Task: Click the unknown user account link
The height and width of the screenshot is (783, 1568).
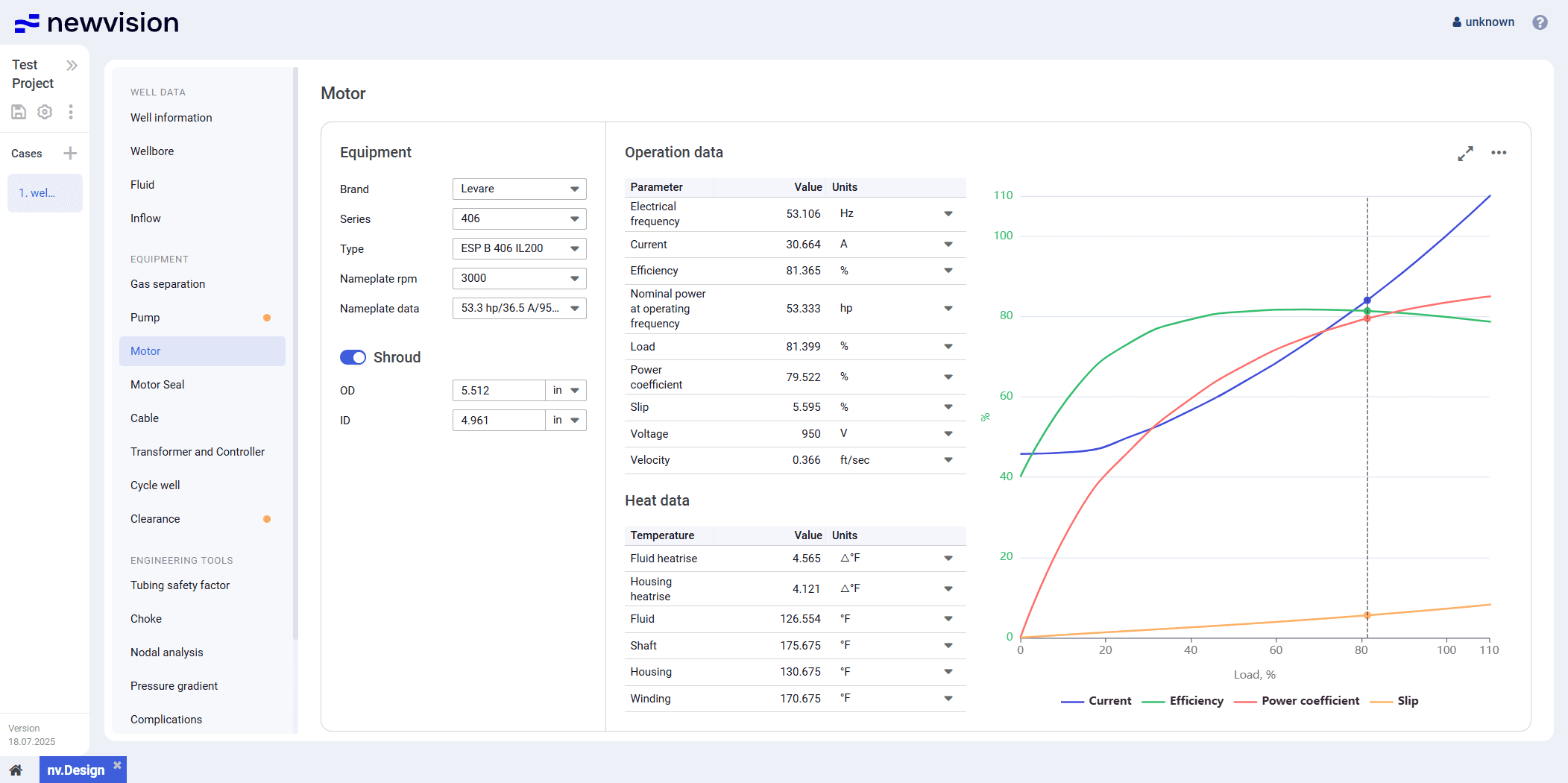Action: [x=1483, y=22]
